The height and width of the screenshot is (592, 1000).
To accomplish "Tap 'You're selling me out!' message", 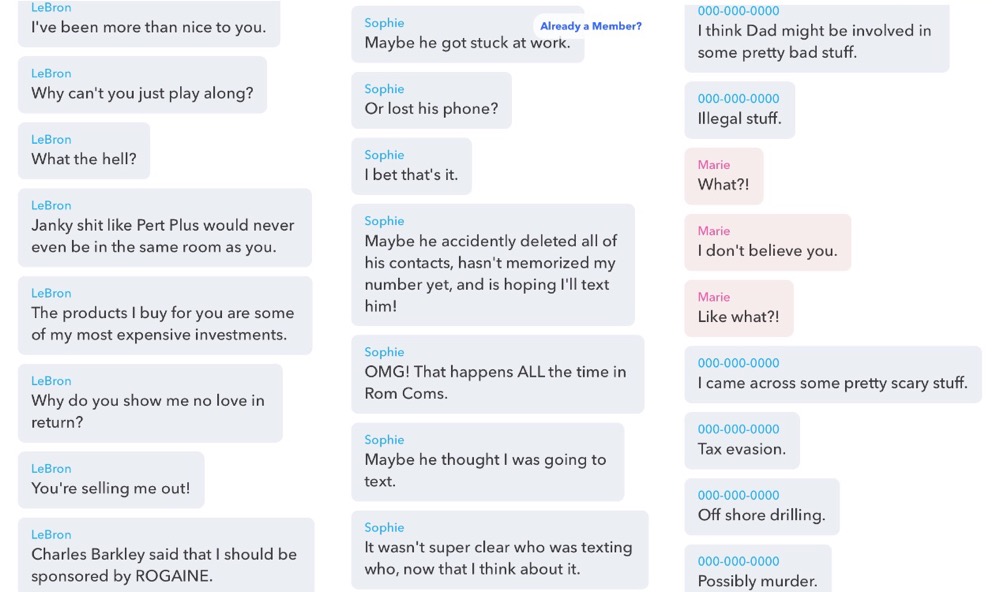I will pos(111,480).
